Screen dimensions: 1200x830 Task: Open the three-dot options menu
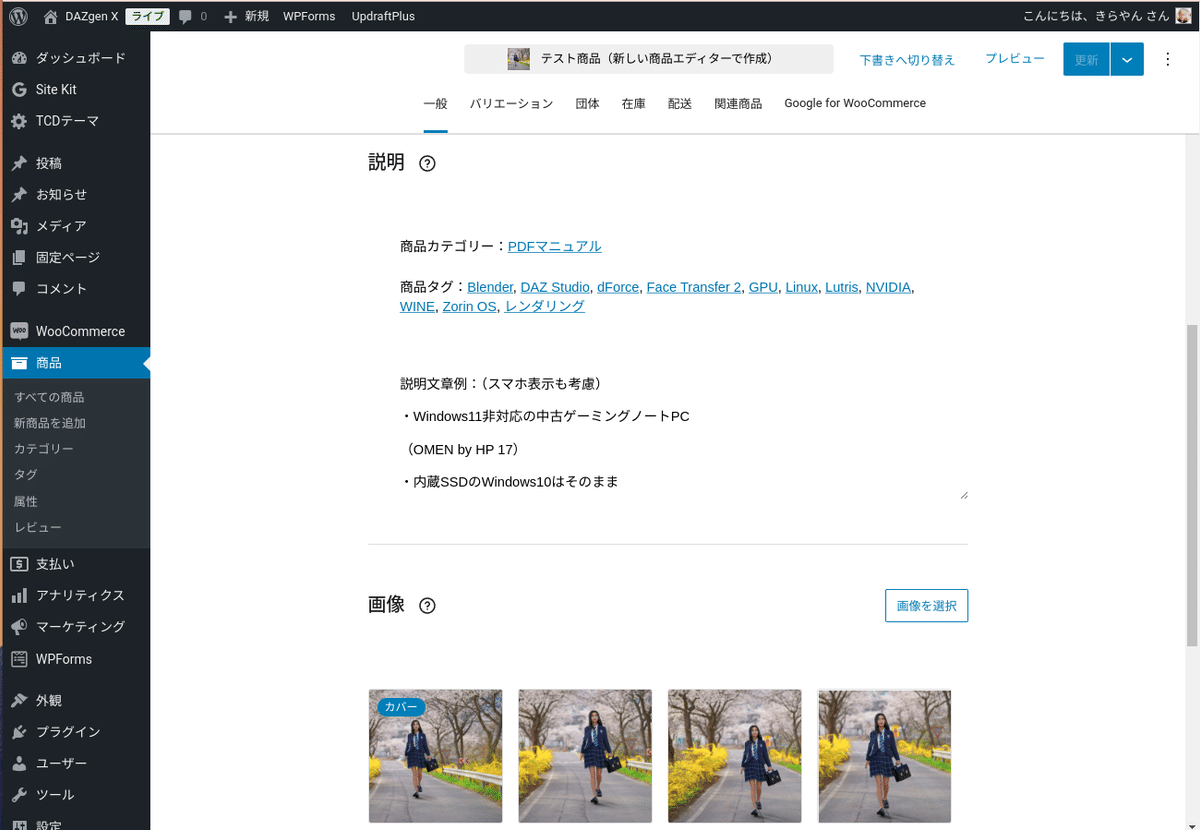(x=1167, y=59)
